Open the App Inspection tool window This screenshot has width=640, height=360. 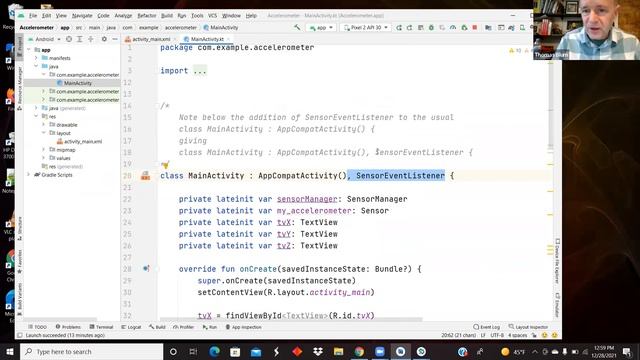[x=243, y=327]
